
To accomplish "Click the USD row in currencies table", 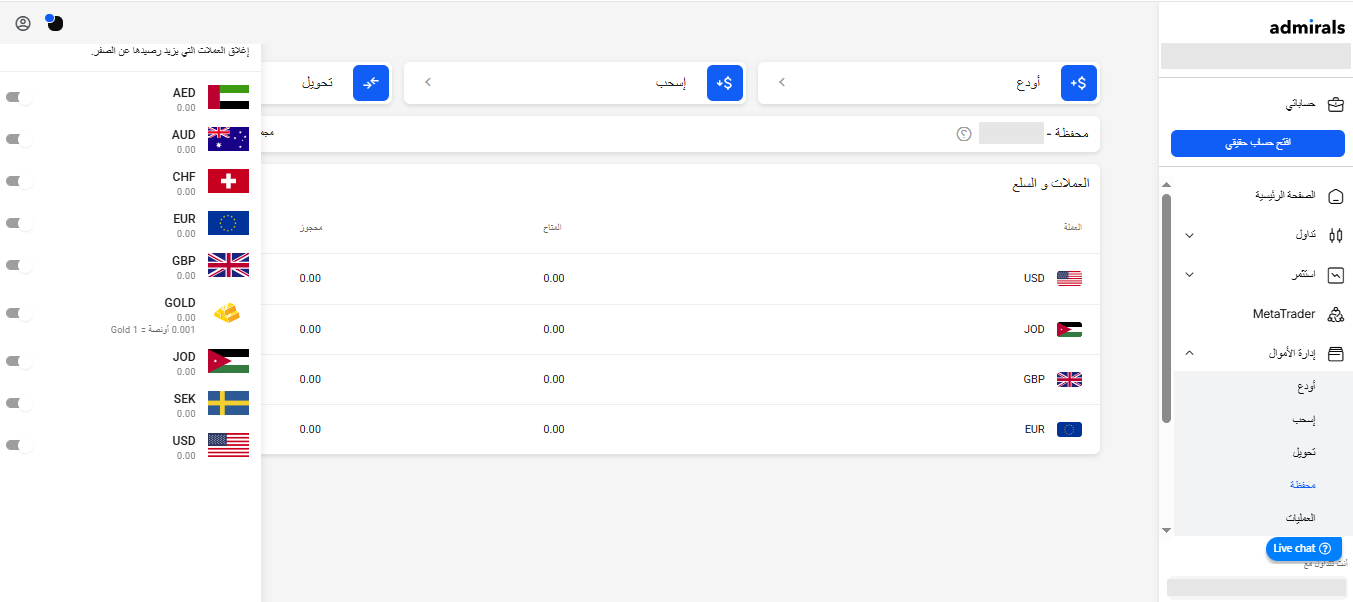I will pos(680,278).
